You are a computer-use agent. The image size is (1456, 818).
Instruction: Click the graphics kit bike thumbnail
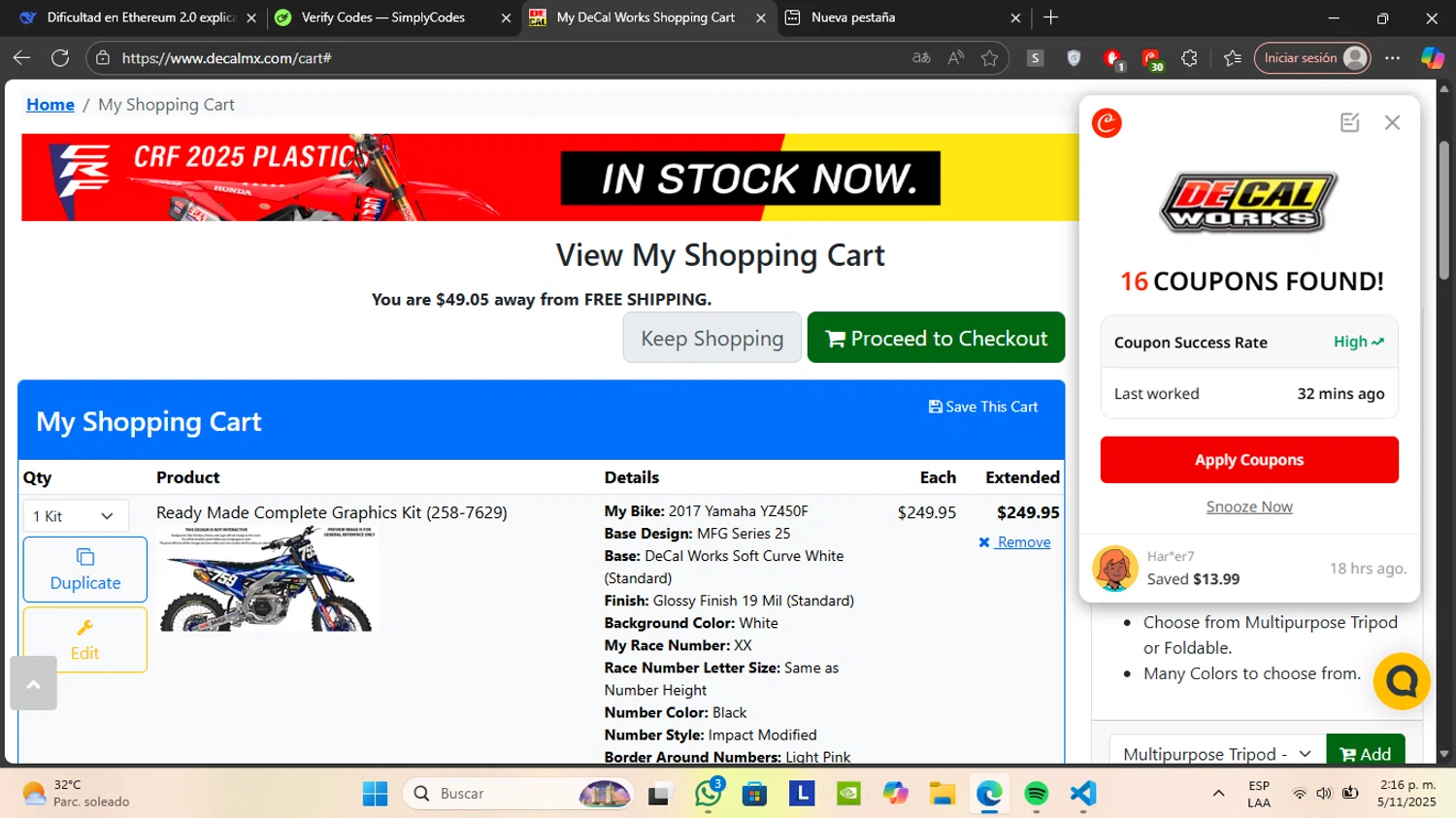pyautogui.click(x=267, y=579)
